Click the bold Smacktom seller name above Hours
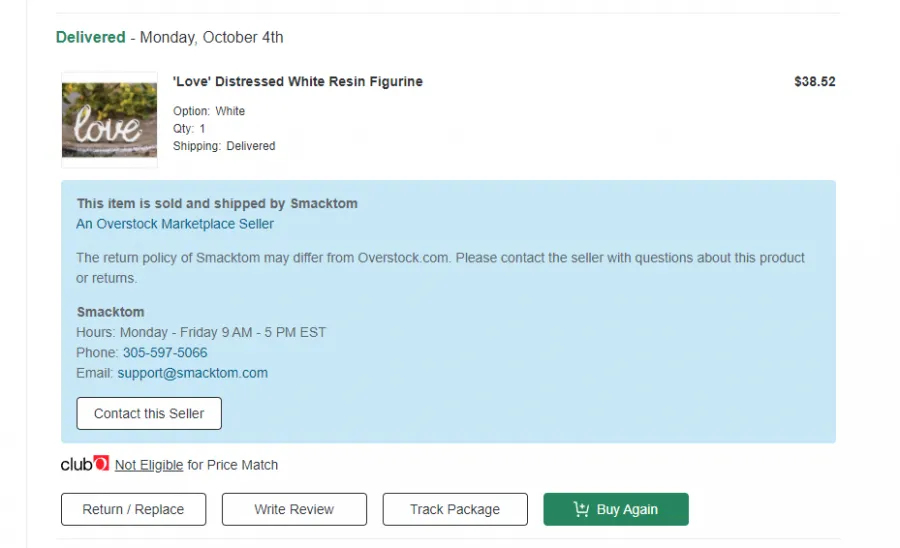This screenshot has width=900, height=548. 110,312
